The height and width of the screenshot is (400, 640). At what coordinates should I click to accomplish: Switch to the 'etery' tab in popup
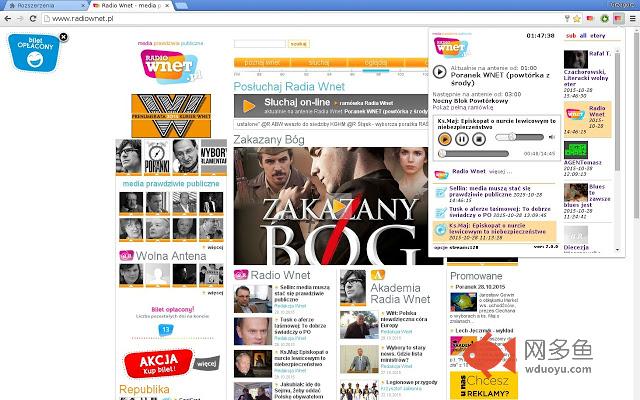pos(598,36)
